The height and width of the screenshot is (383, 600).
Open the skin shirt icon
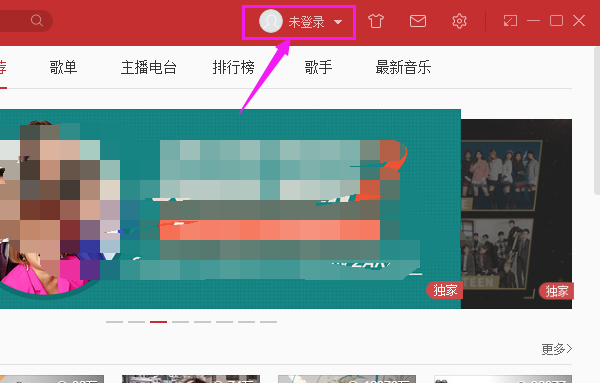pyautogui.click(x=376, y=21)
